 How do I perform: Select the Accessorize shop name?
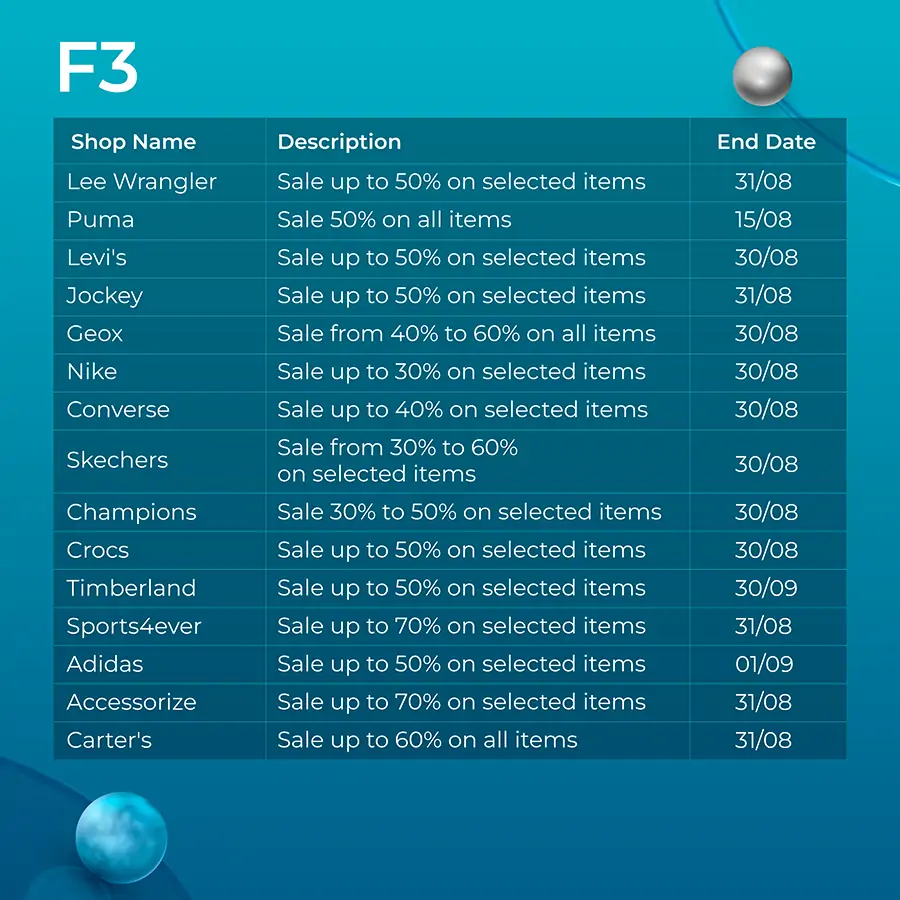(x=131, y=703)
